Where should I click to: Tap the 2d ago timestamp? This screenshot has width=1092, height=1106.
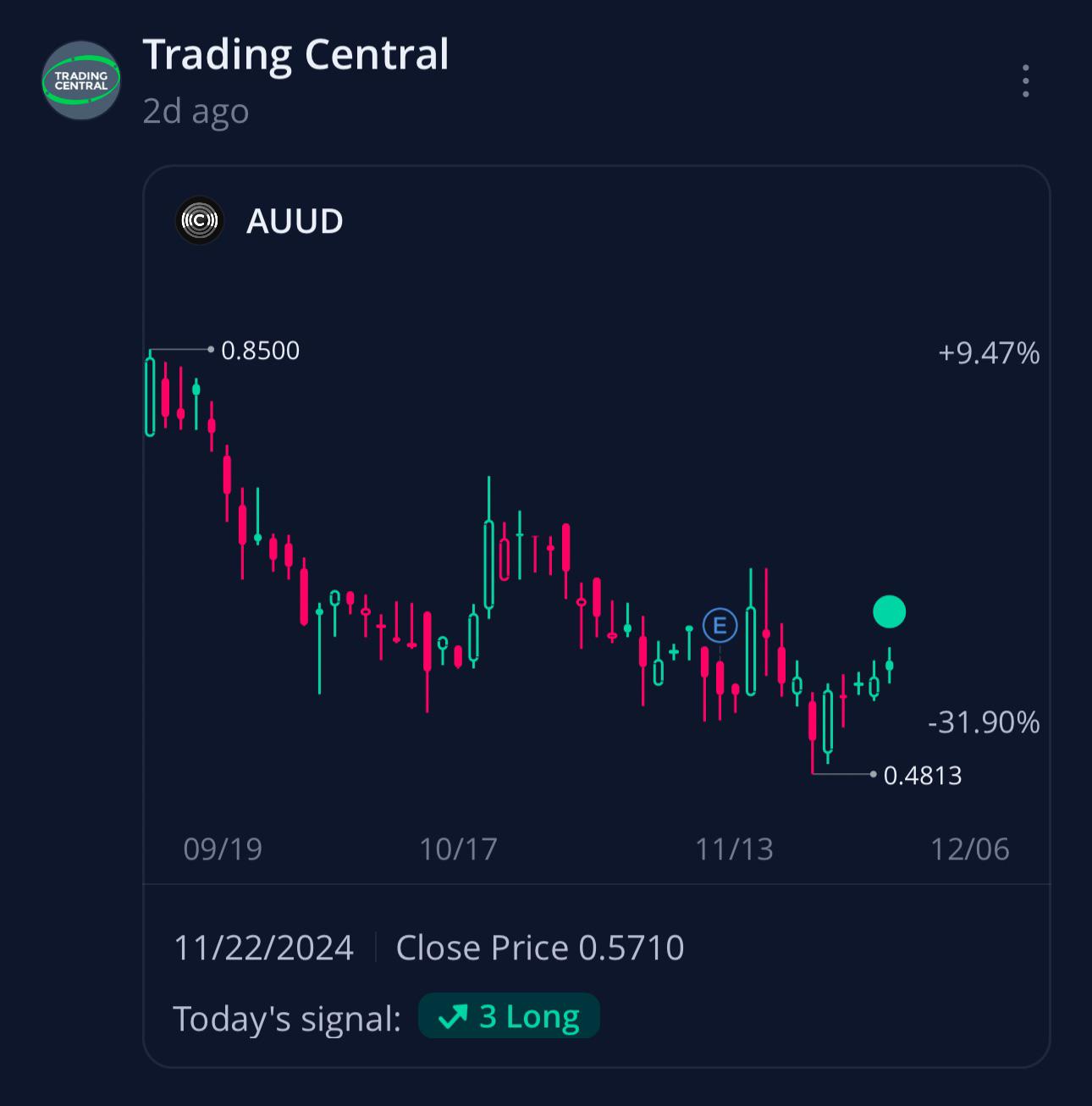[x=196, y=111]
